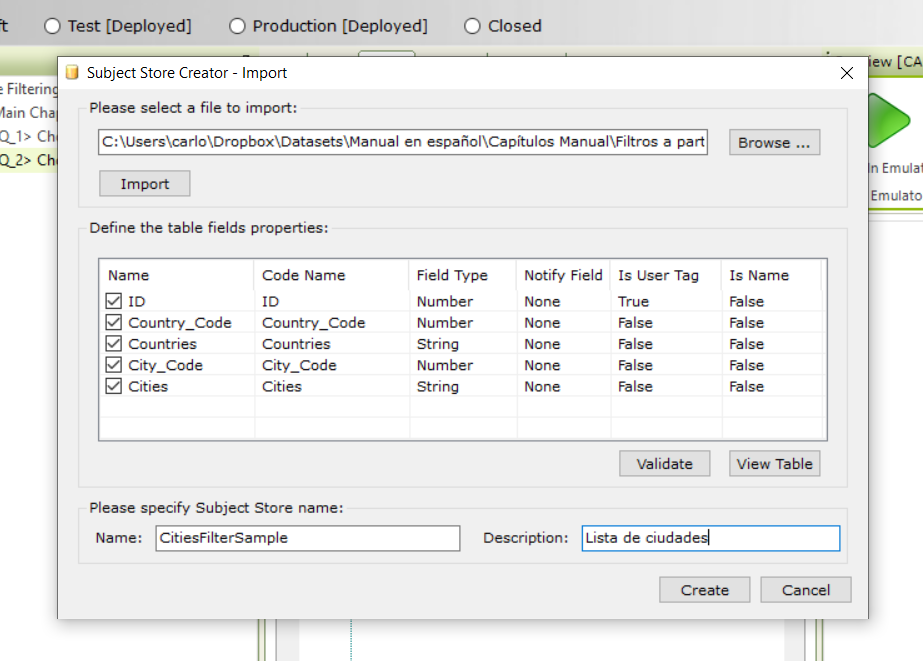Click the Name field containing CitiesFilterSample
923x661 pixels.
point(308,538)
